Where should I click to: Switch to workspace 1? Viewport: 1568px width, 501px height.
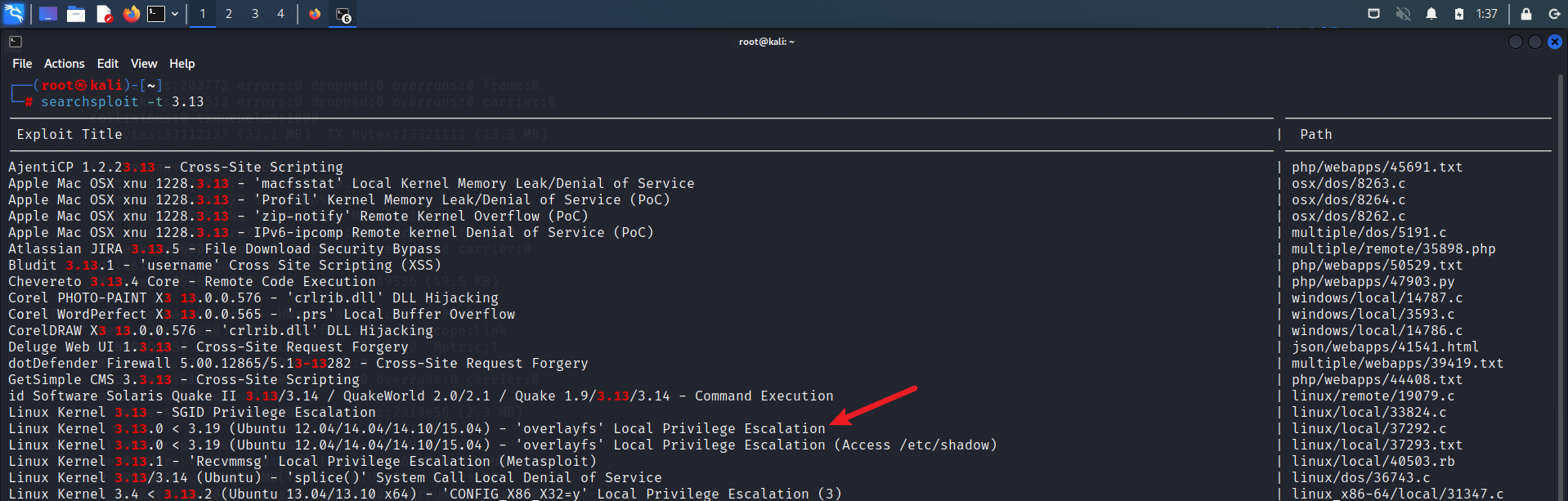point(203,14)
